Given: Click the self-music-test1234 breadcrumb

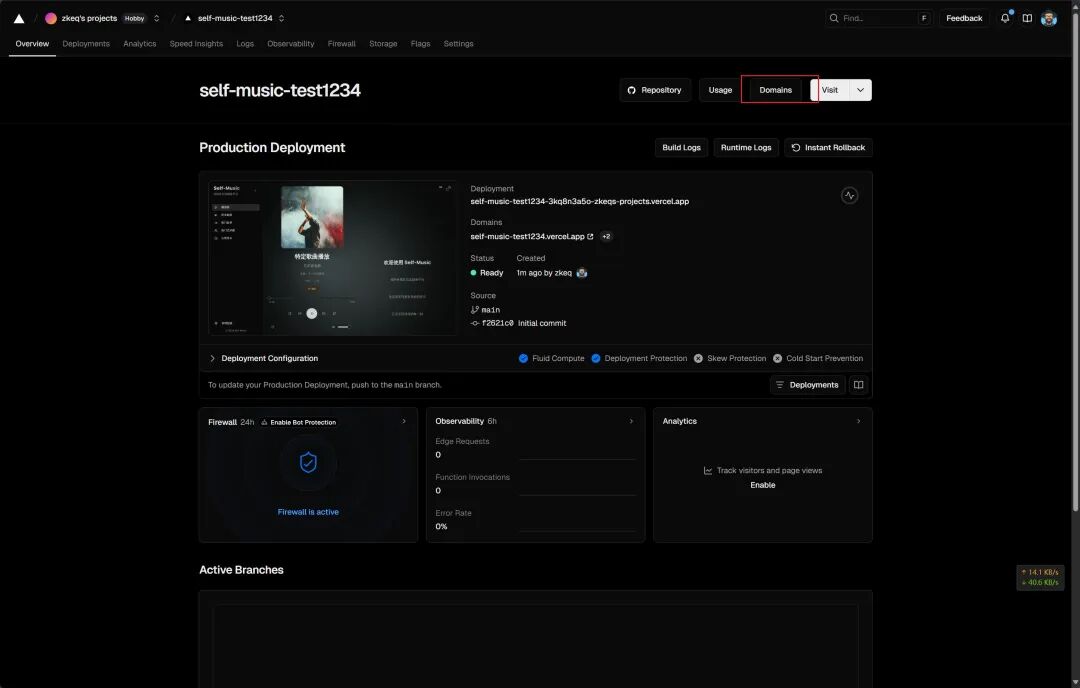Looking at the screenshot, I should [x=235, y=19].
